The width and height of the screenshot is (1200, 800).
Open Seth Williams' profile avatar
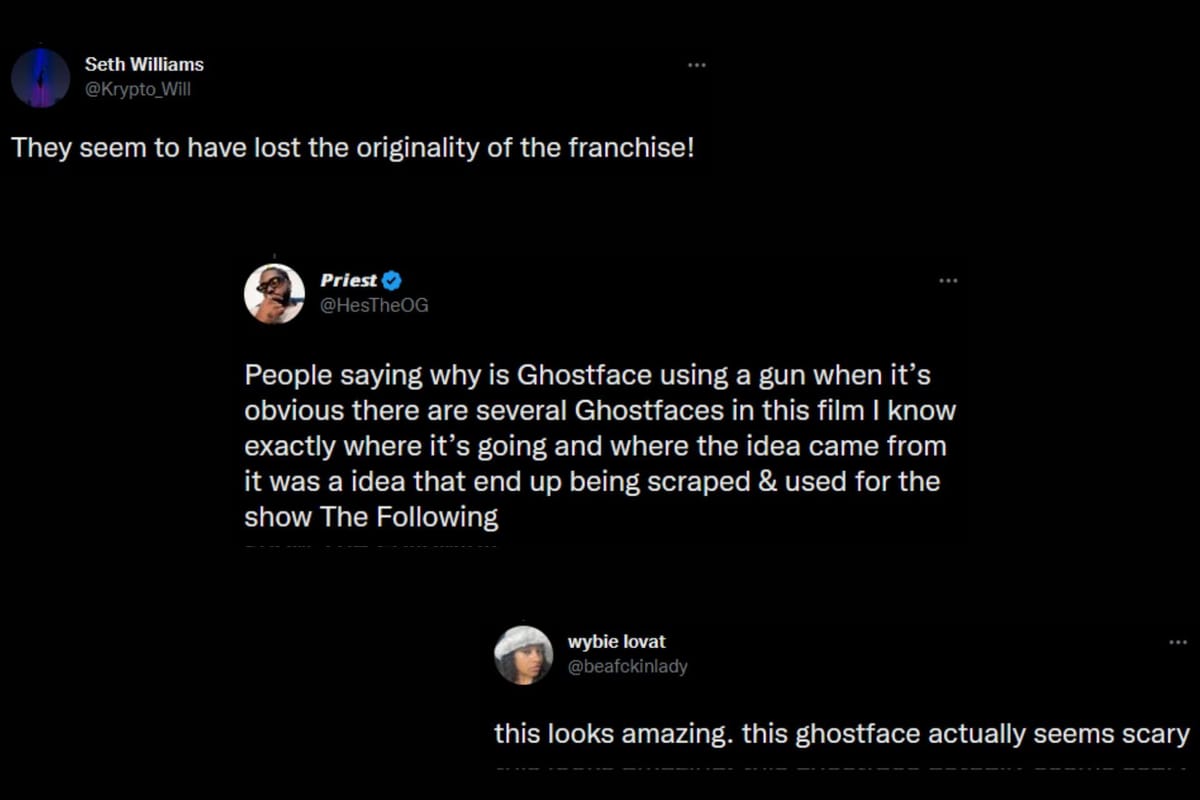(40, 77)
